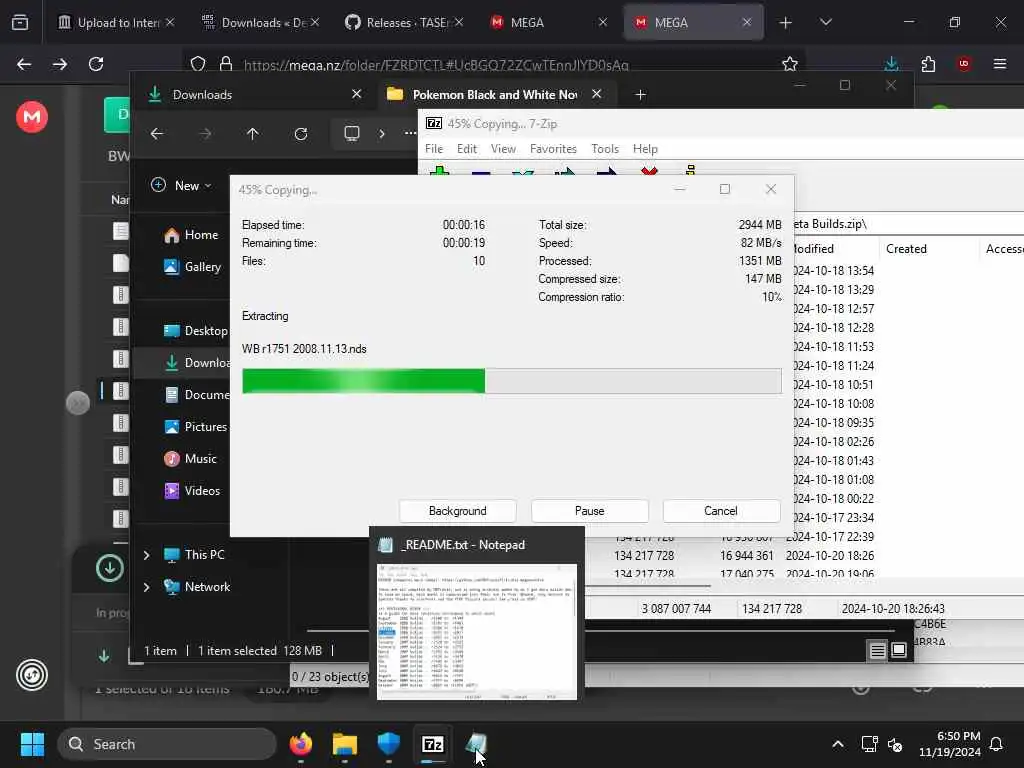Switch Explorer to large icons view
The height and width of the screenshot is (768, 1024).
899,650
